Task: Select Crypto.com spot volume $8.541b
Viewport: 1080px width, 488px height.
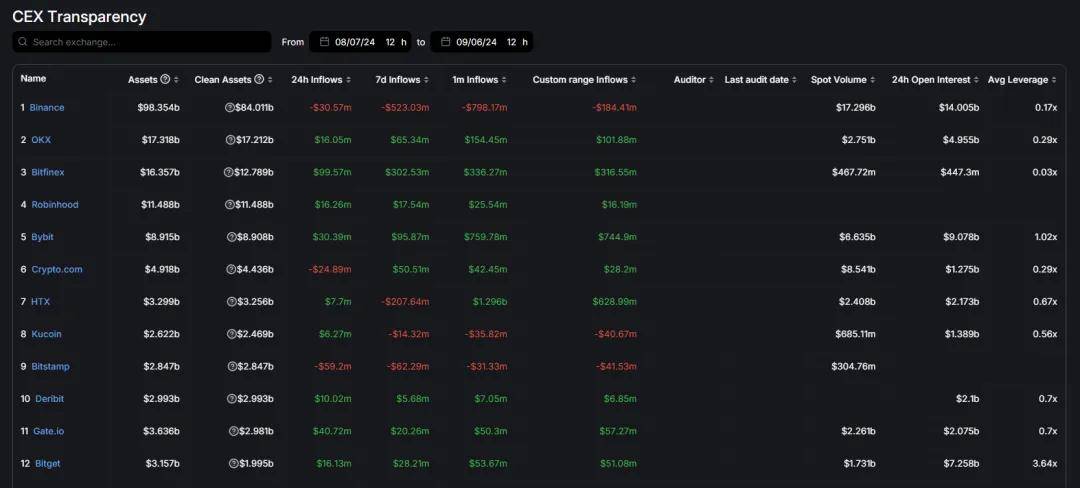Action: tap(858, 269)
